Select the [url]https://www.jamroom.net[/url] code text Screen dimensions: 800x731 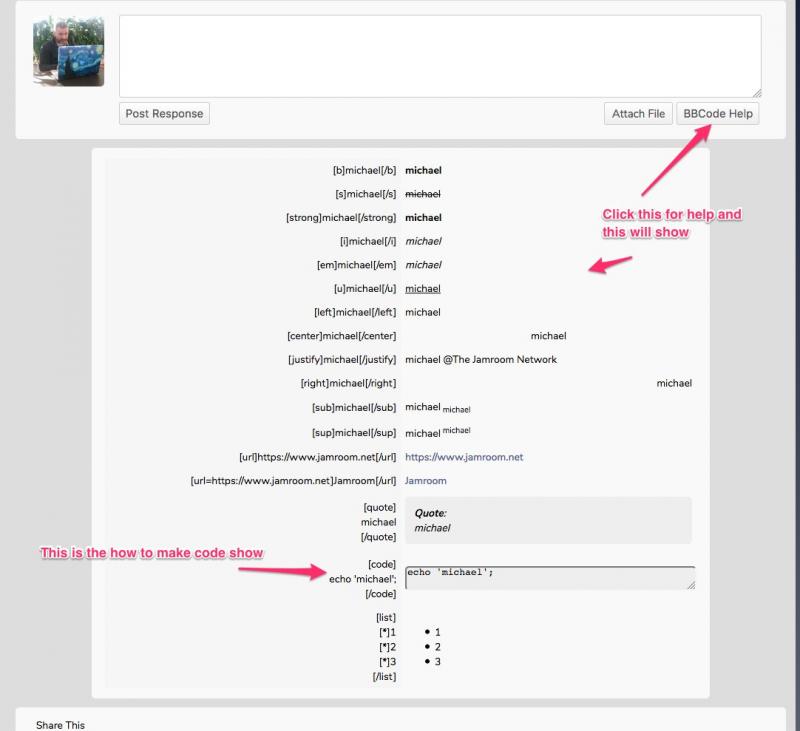317,457
